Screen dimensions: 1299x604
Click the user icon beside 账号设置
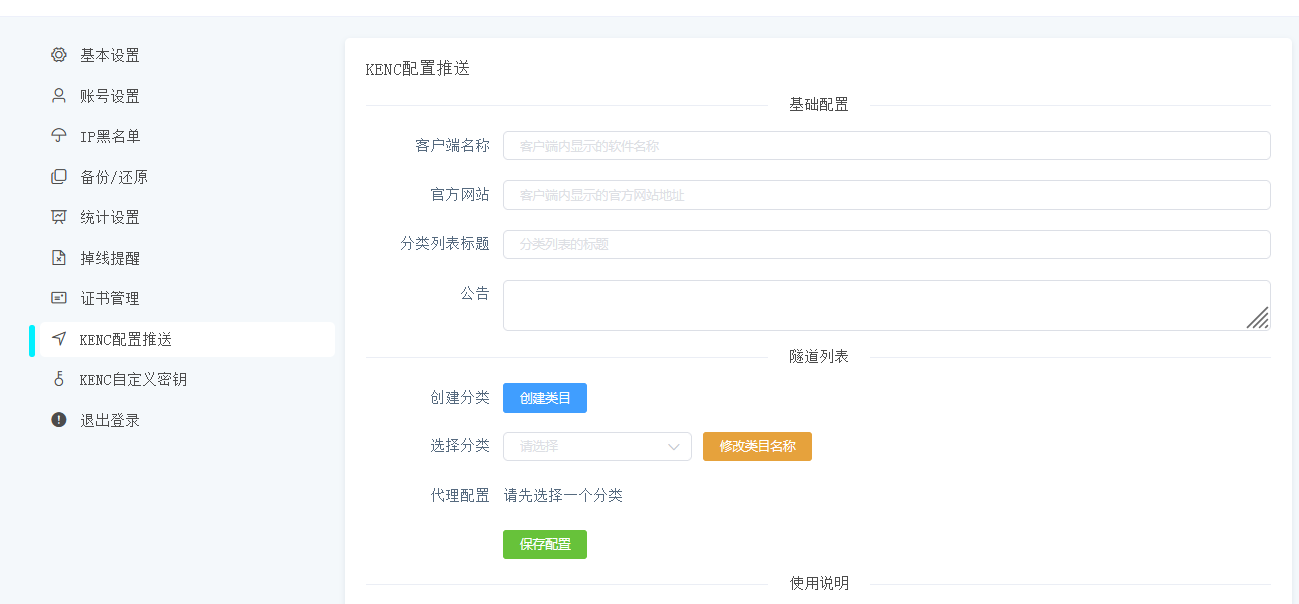click(x=59, y=96)
